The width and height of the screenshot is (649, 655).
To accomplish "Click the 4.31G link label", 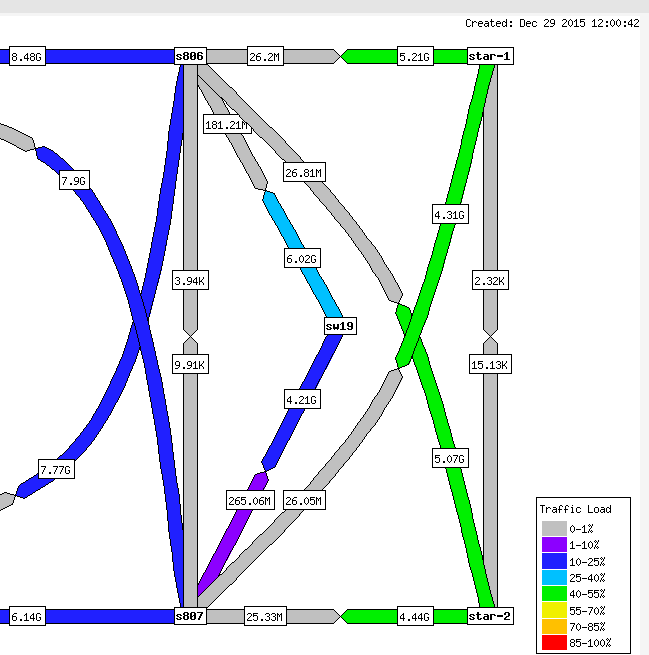I will [450, 214].
